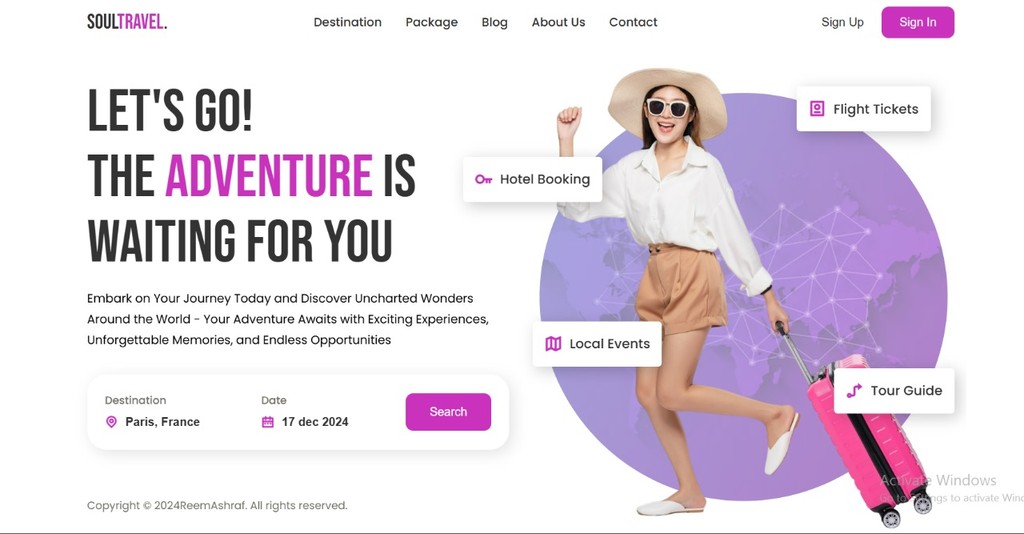Open the Hotel Booking card
This screenshot has height=534, width=1024.
[x=532, y=179]
